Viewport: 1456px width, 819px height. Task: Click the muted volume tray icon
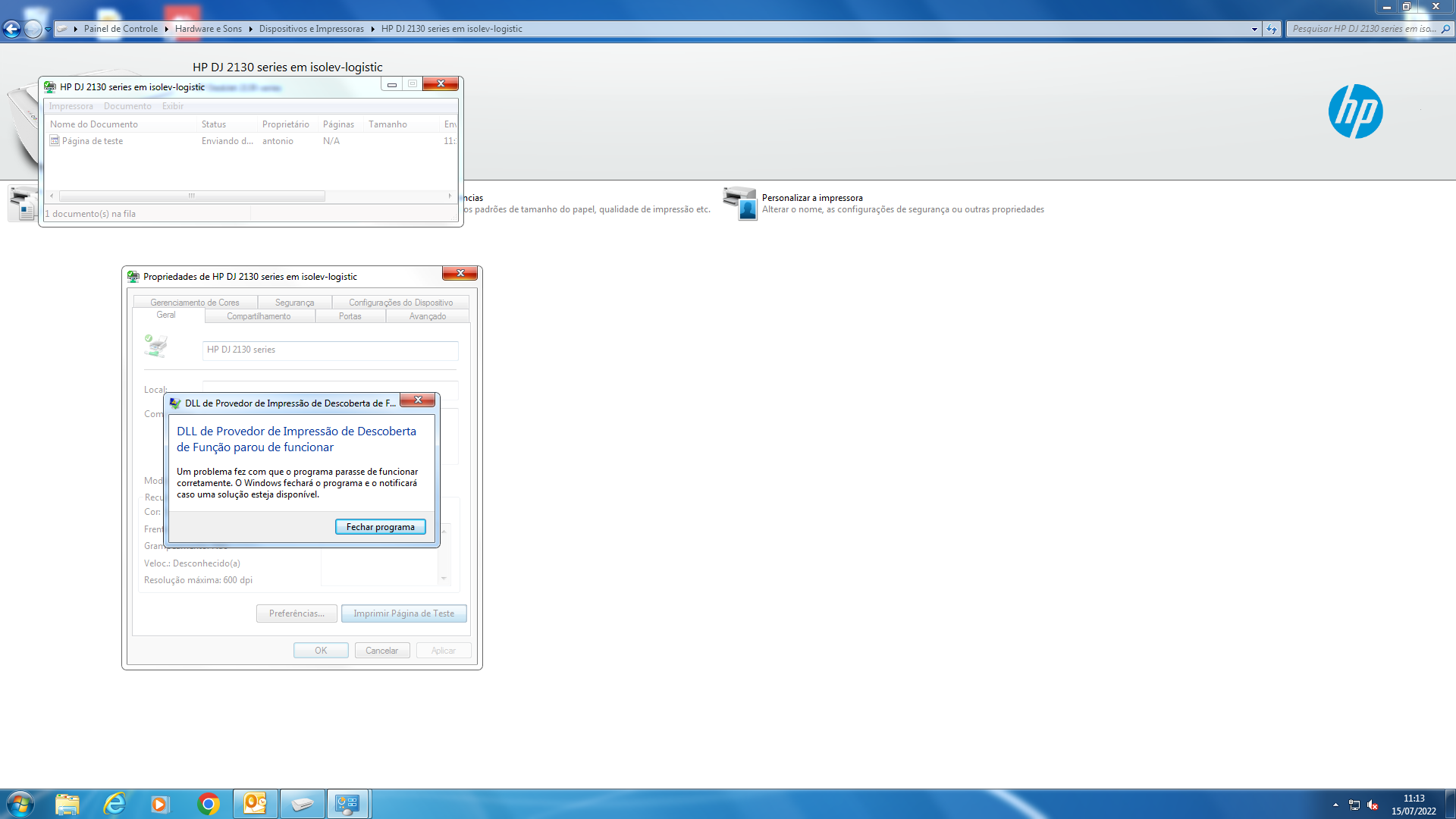pyautogui.click(x=1373, y=805)
